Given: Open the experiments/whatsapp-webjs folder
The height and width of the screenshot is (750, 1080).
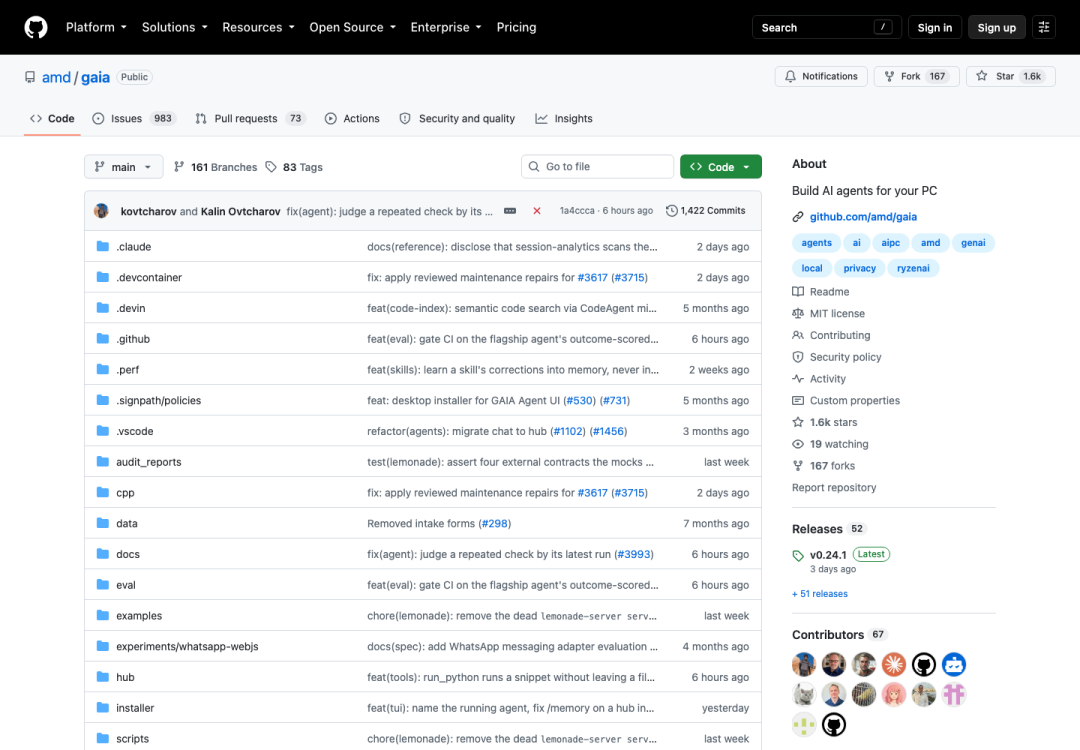Looking at the screenshot, I should 187,647.
